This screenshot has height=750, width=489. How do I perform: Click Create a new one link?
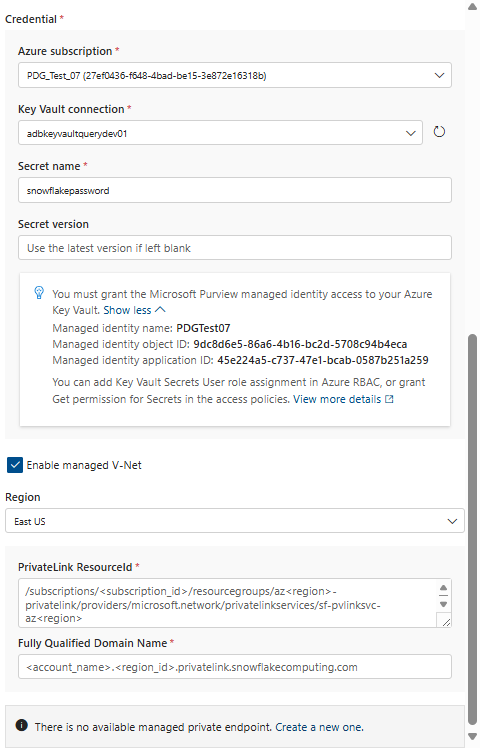(319, 727)
